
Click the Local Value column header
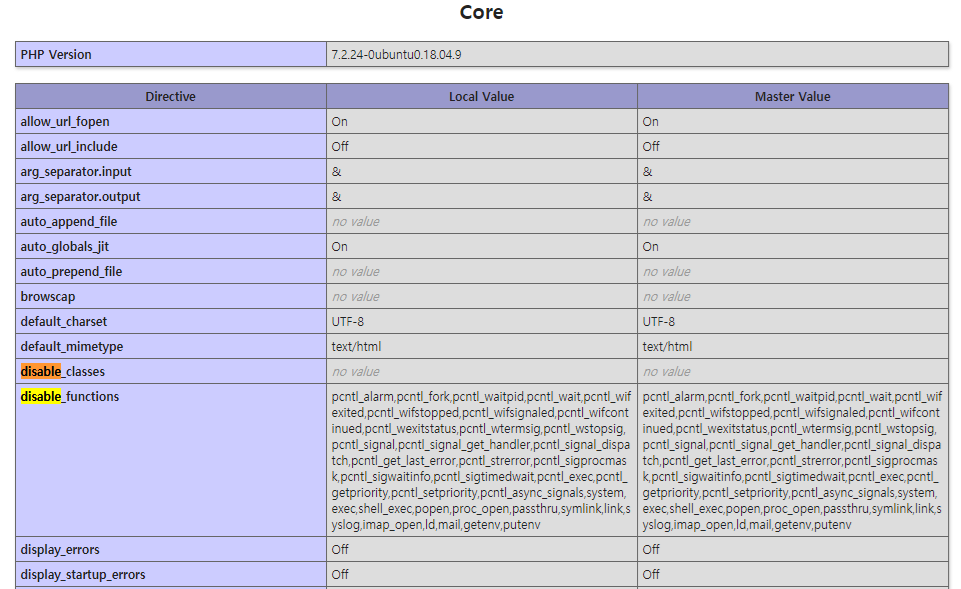(482, 96)
